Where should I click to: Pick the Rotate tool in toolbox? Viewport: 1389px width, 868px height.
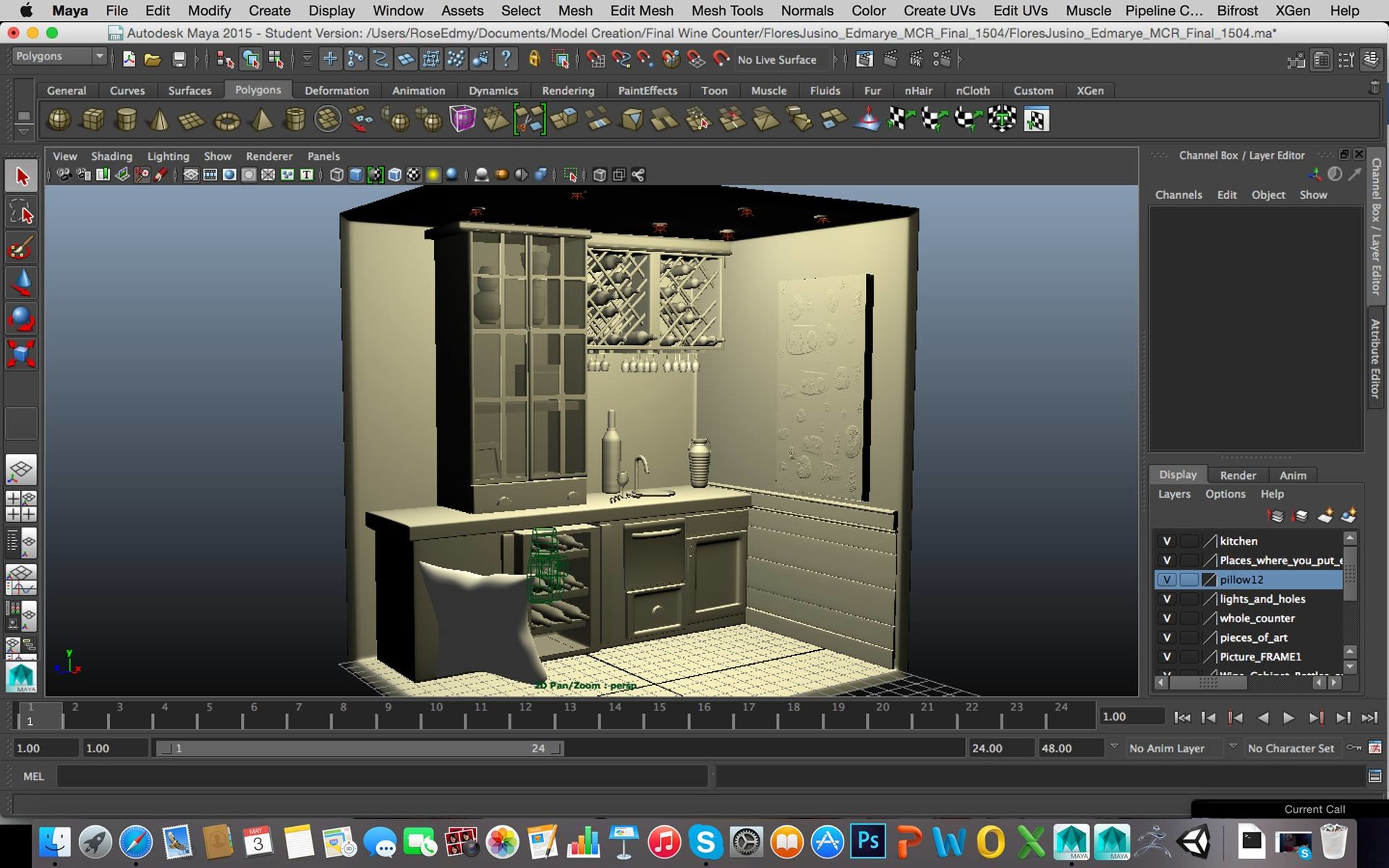click(21, 319)
